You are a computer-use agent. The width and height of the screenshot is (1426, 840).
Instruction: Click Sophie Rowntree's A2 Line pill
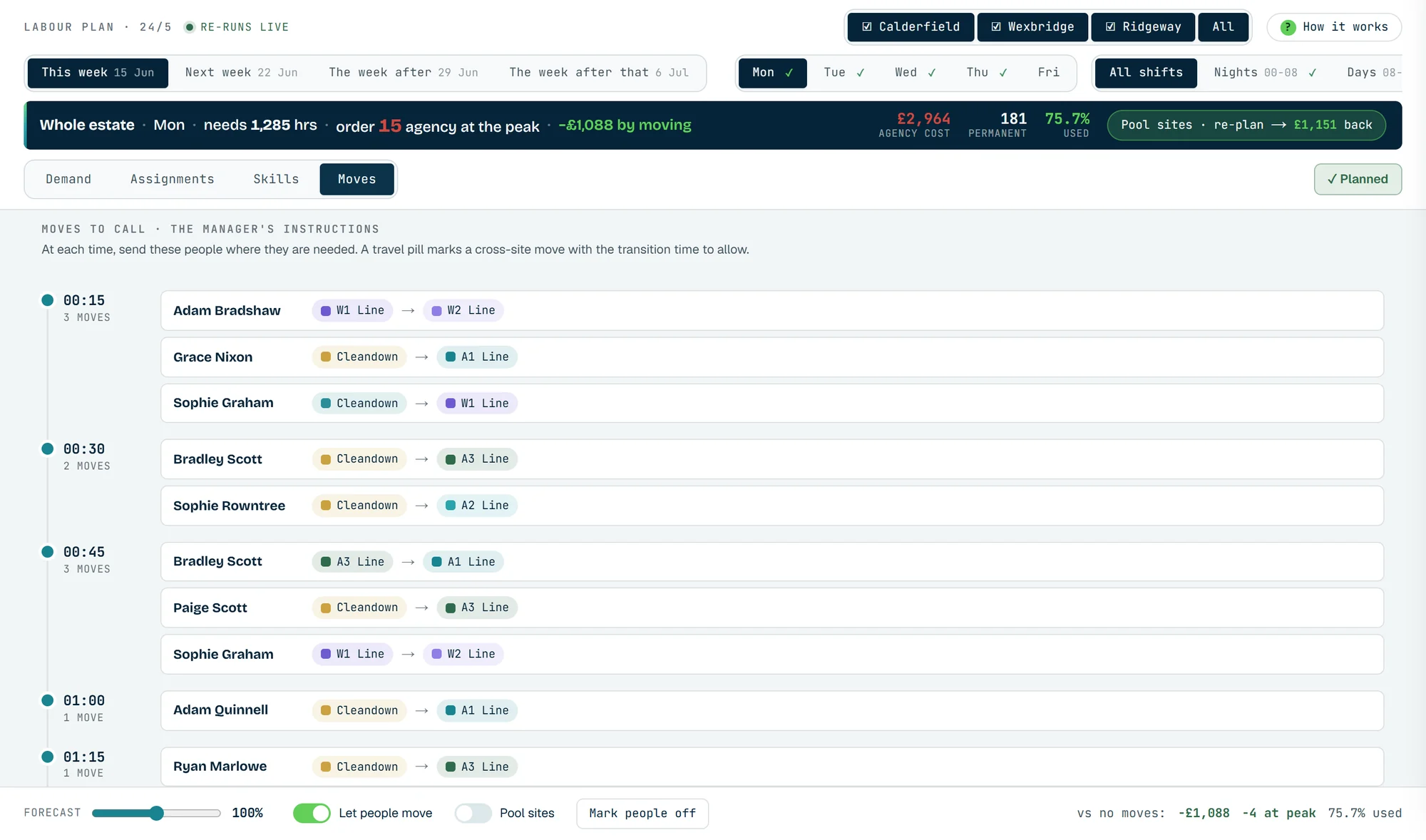point(477,506)
